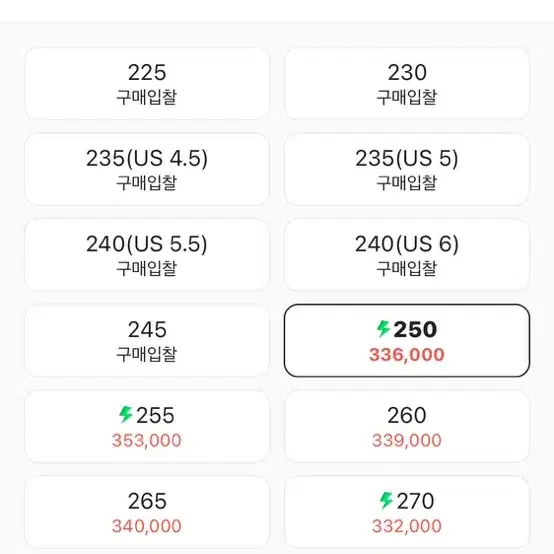This screenshot has width=554, height=554.
Task: Choose size 235 (US 4.5)
Action: [147, 169]
